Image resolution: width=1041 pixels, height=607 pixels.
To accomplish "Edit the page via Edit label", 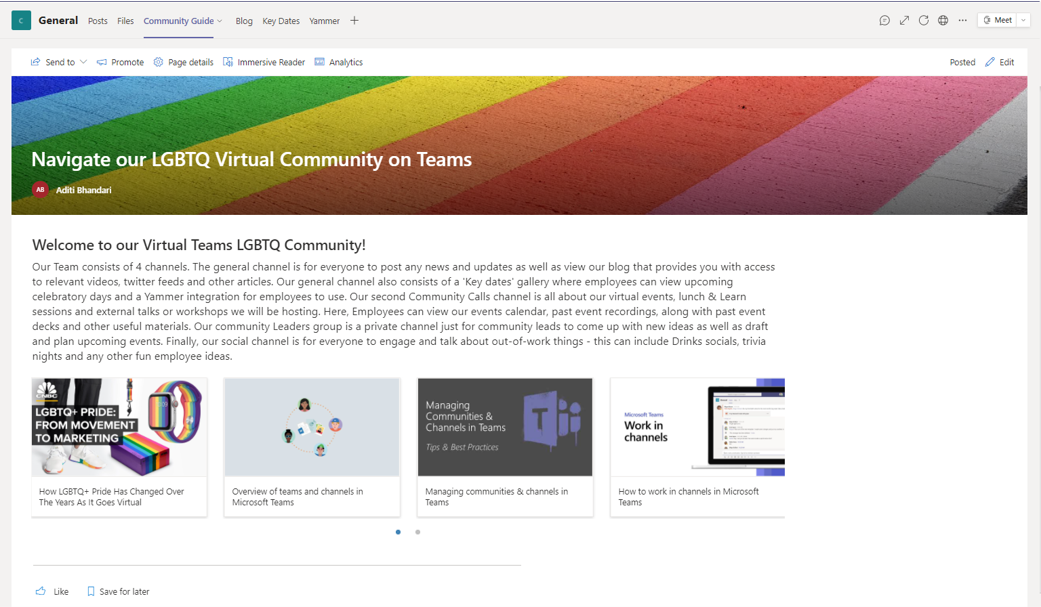I will (1006, 62).
